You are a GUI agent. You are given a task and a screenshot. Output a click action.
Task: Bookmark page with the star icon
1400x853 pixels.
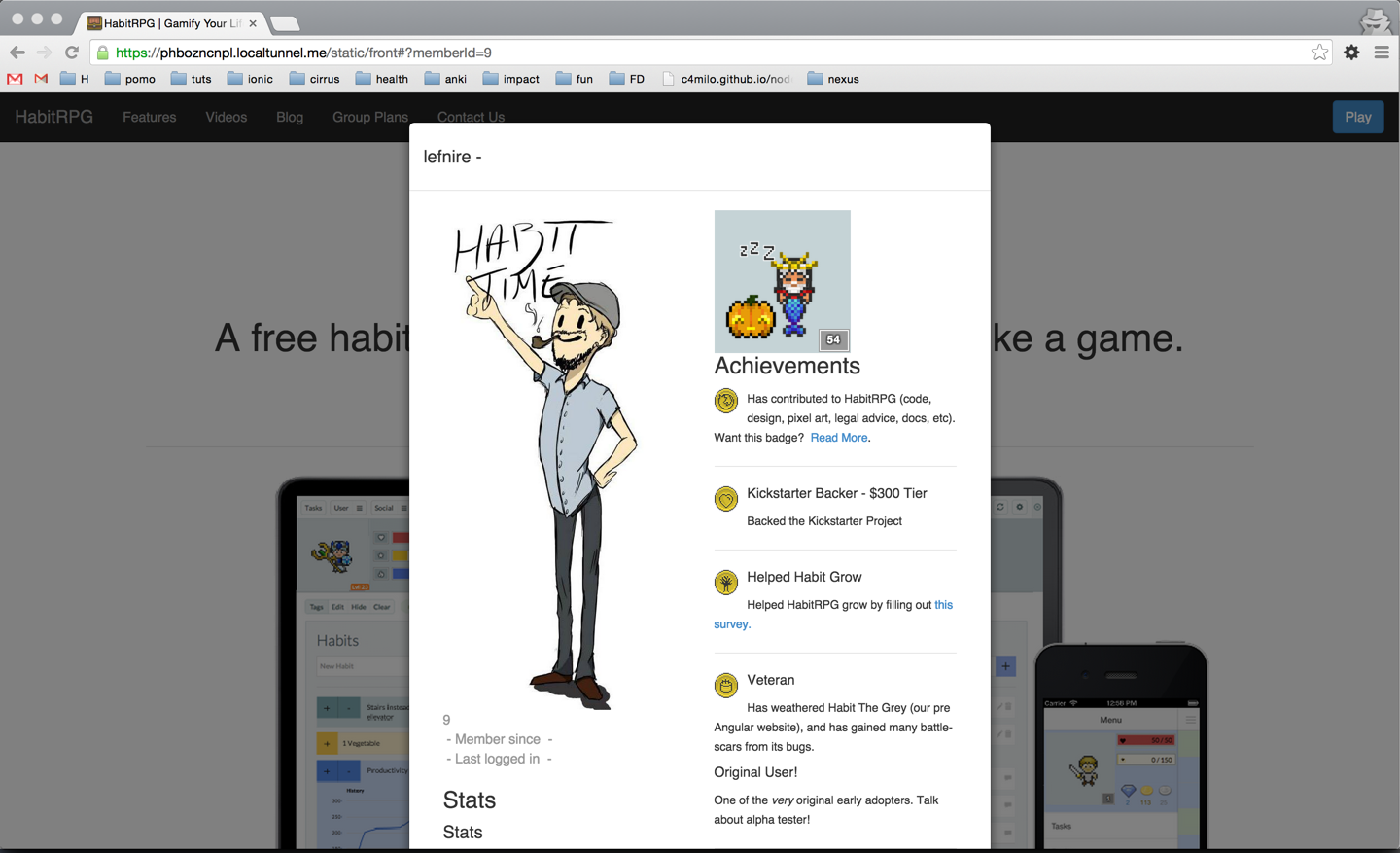tap(1319, 53)
